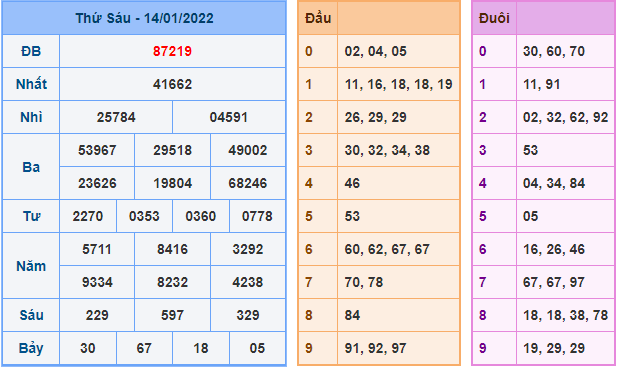Click the Đầu column header
This screenshot has height=367, width=617.
click(x=318, y=18)
